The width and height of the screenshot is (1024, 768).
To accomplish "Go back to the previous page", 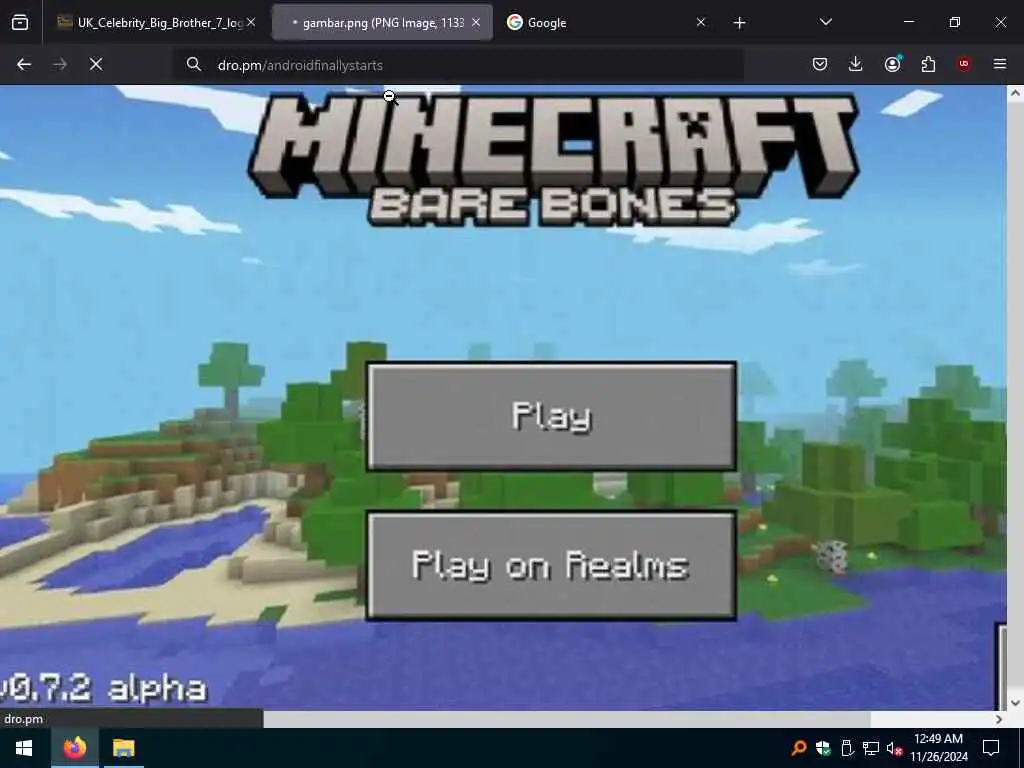I will point(24,64).
